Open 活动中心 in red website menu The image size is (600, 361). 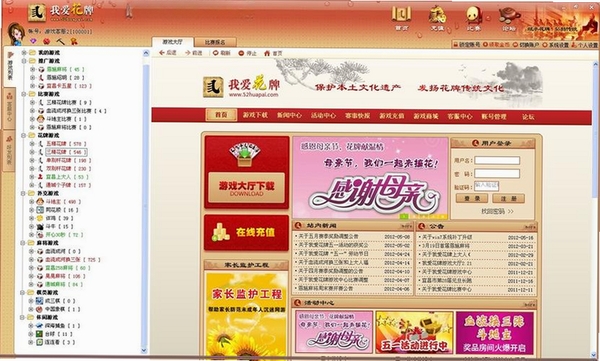323,116
